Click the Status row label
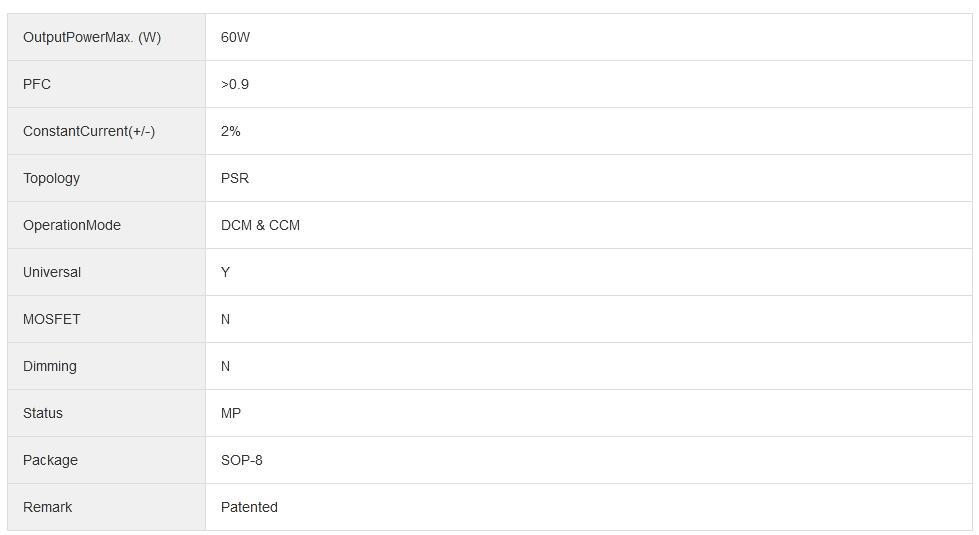979x535 pixels. point(43,413)
